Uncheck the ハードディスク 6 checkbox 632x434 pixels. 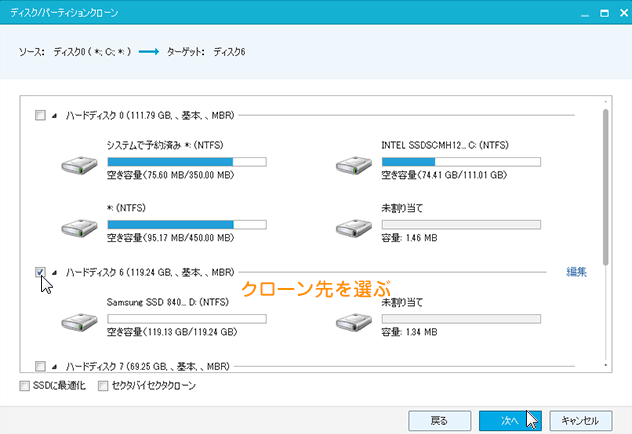40,272
